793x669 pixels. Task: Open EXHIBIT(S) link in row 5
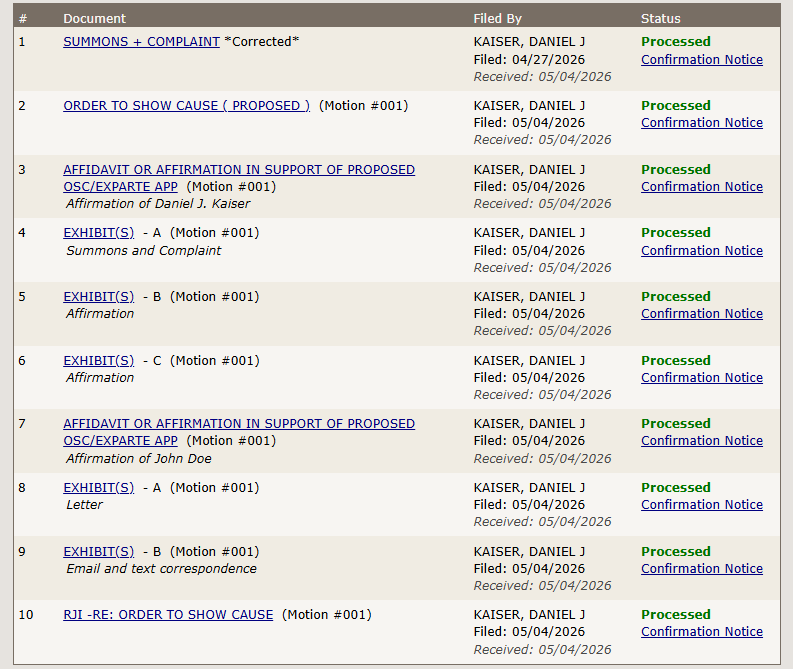tap(99, 296)
